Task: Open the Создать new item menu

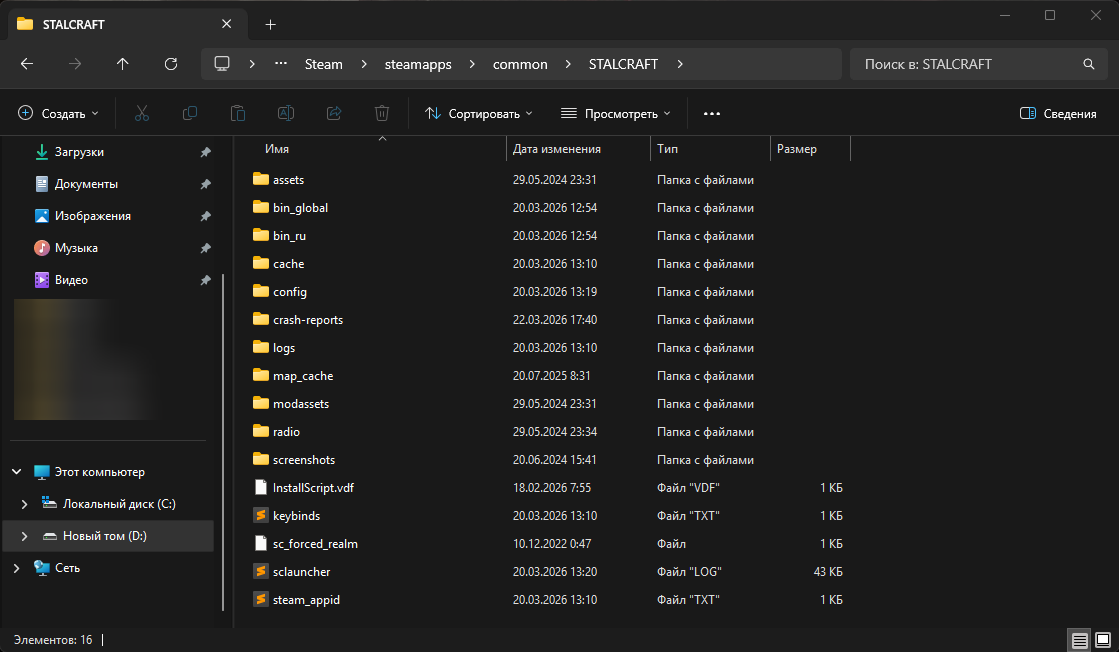Action: [x=59, y=114]
